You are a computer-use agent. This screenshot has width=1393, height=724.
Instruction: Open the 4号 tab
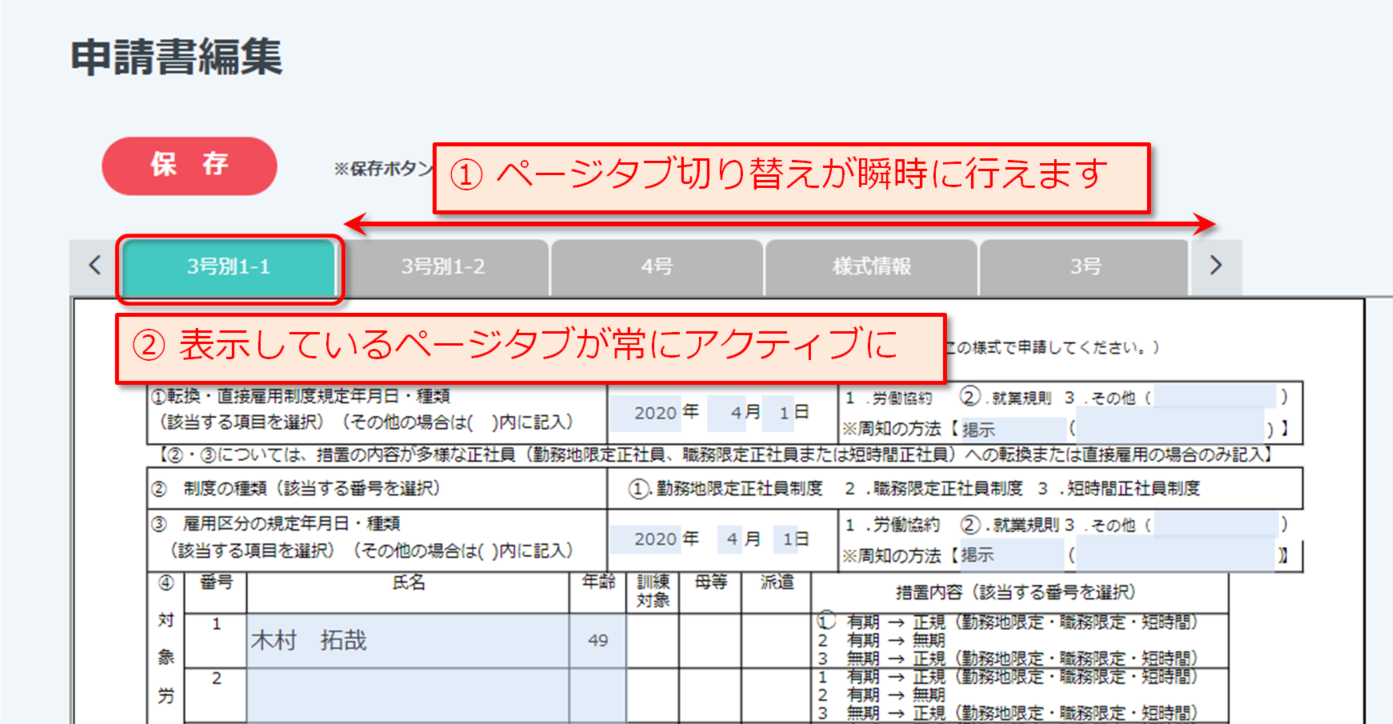coord(657,268)
